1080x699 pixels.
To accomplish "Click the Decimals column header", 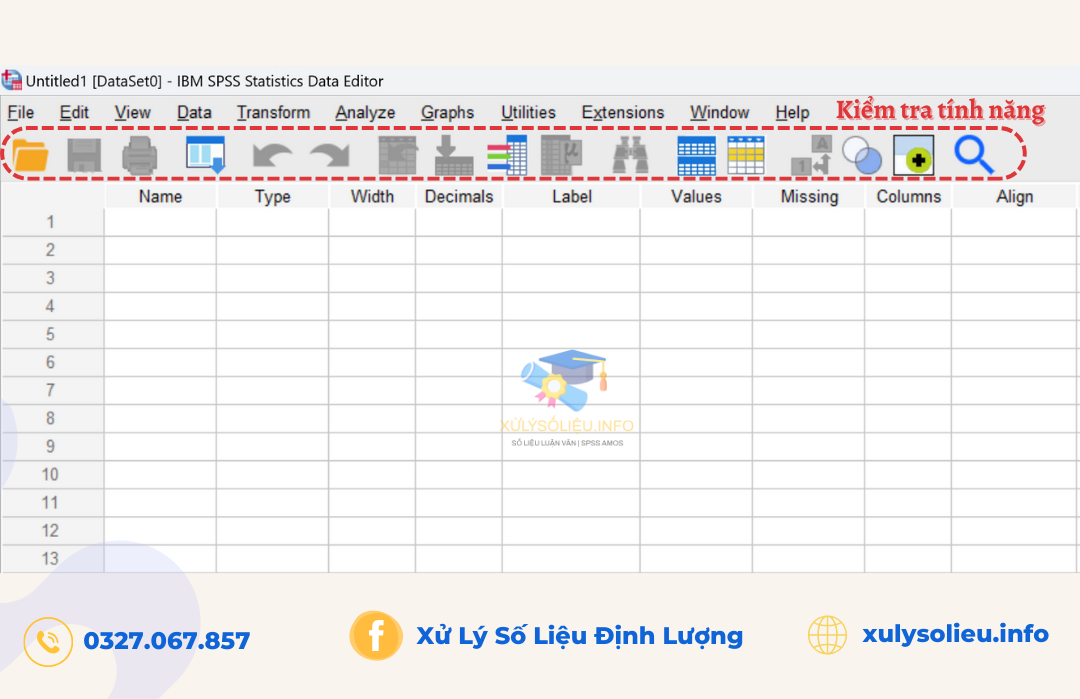I will click(459, 196).
